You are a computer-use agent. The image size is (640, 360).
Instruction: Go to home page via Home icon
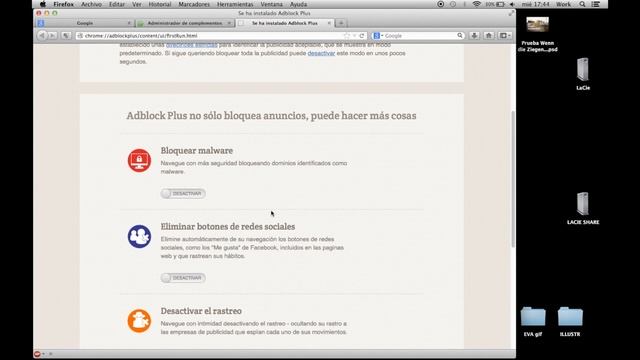tap(489, 36)
